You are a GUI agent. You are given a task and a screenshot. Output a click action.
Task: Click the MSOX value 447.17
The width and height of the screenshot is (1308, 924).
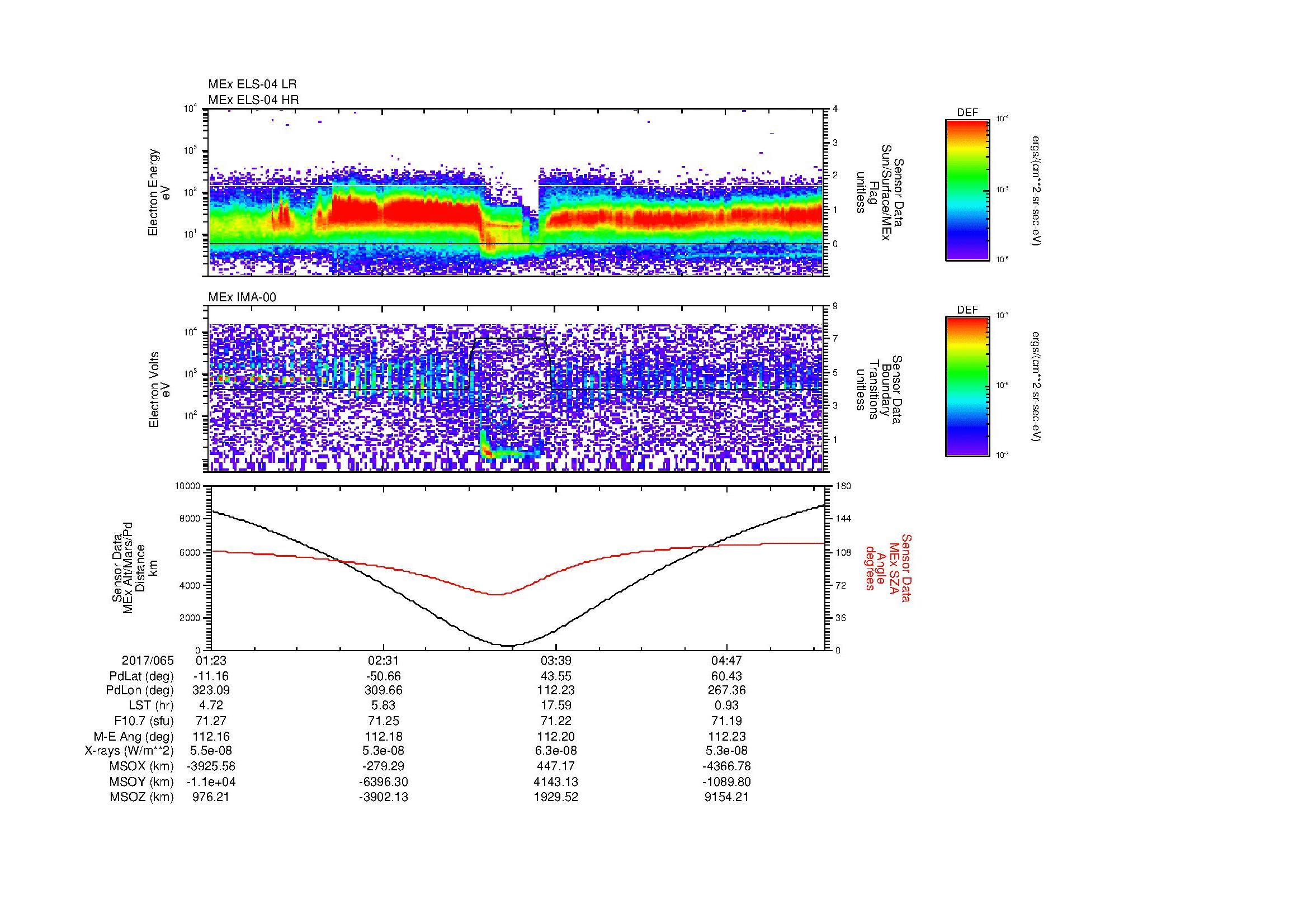click(556, 766)
